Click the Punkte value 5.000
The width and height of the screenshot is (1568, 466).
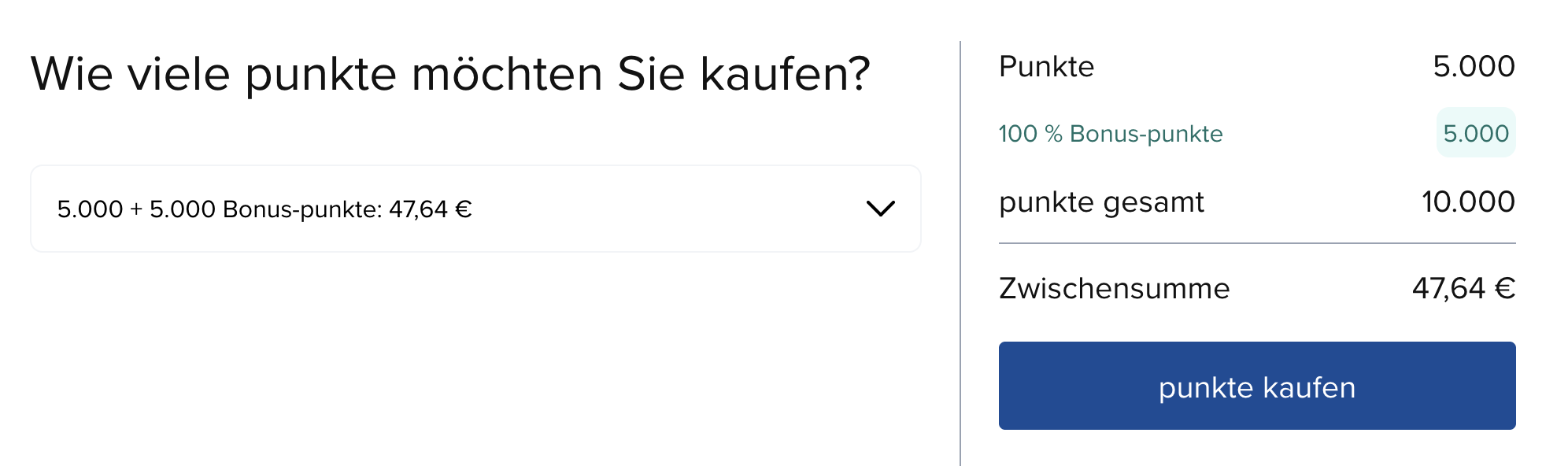tap(1474, 67)
